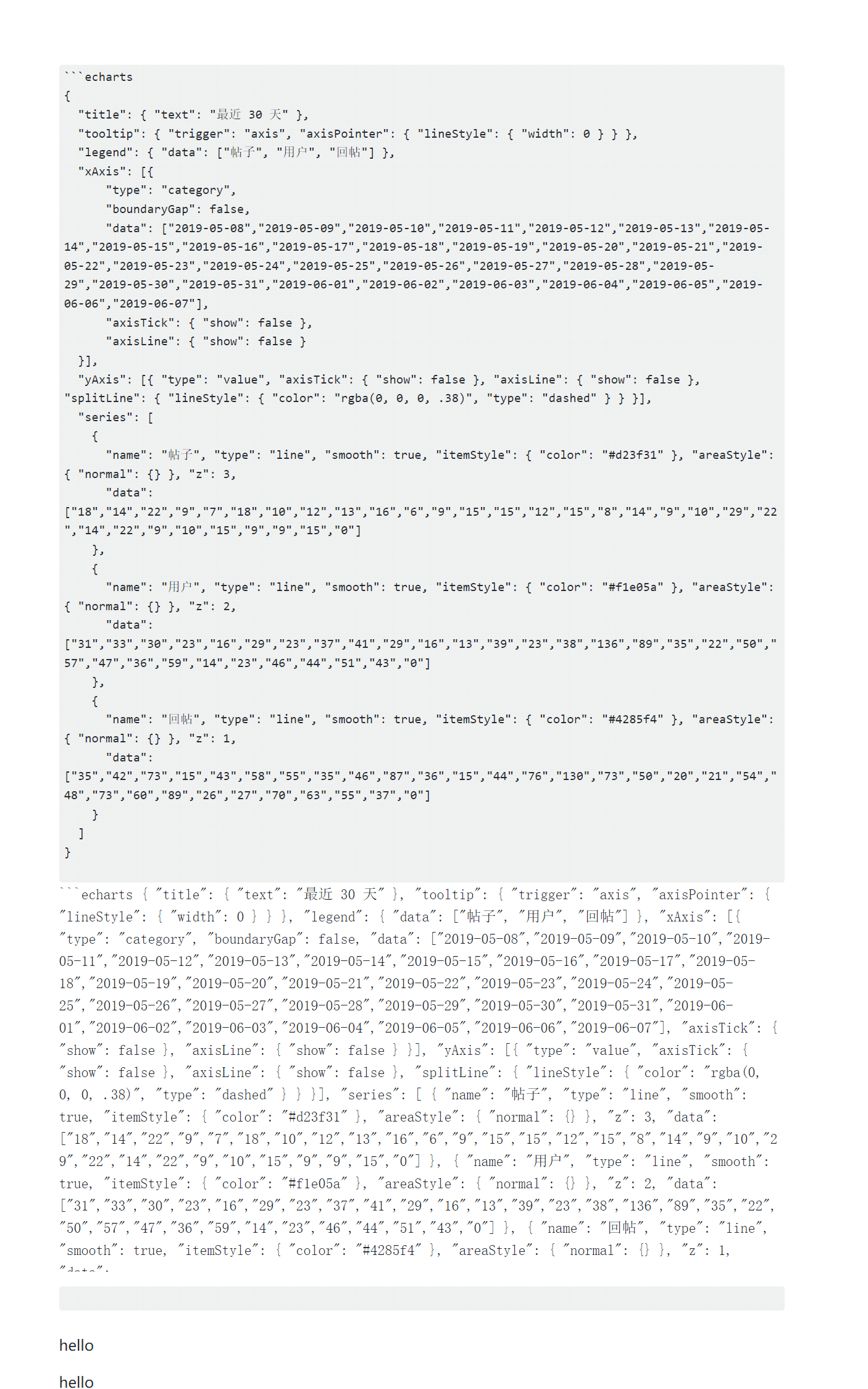Viewport: 868px width, 1389px height.
Task: Click the "yAxis": [{ line in the code block
Action: 389,379
